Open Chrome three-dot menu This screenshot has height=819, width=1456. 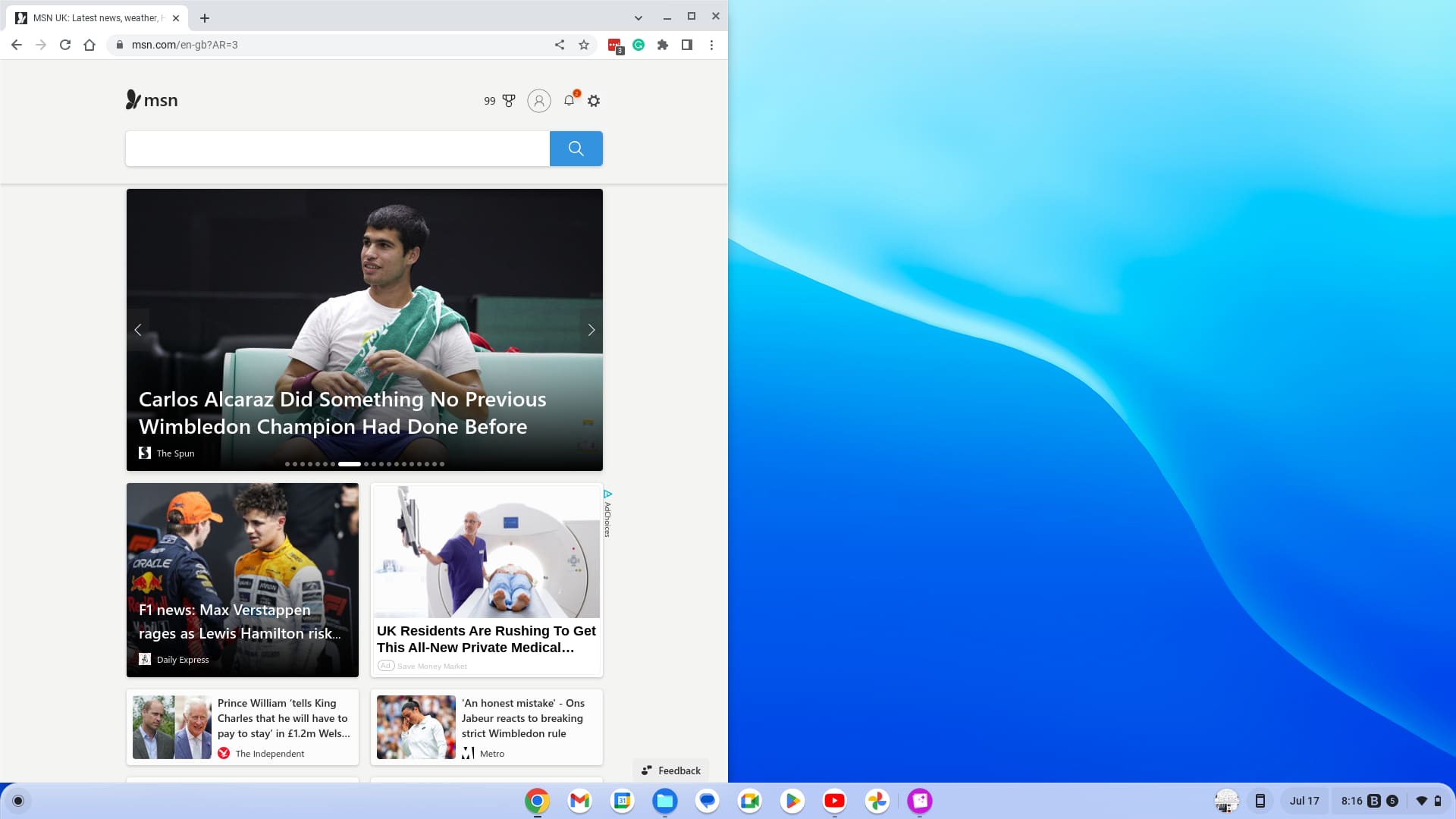711,45
